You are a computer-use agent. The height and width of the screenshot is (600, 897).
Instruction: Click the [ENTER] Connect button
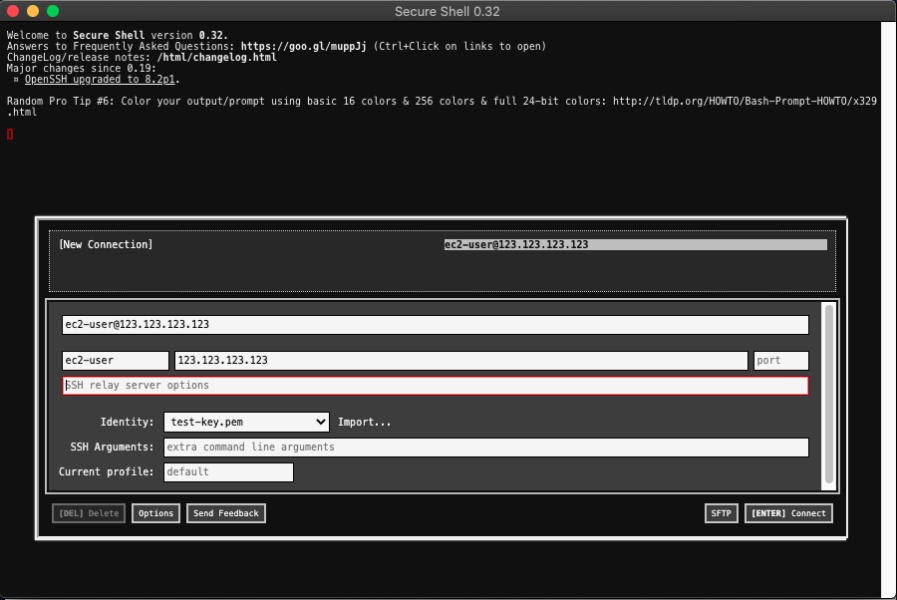coord(788,513)
